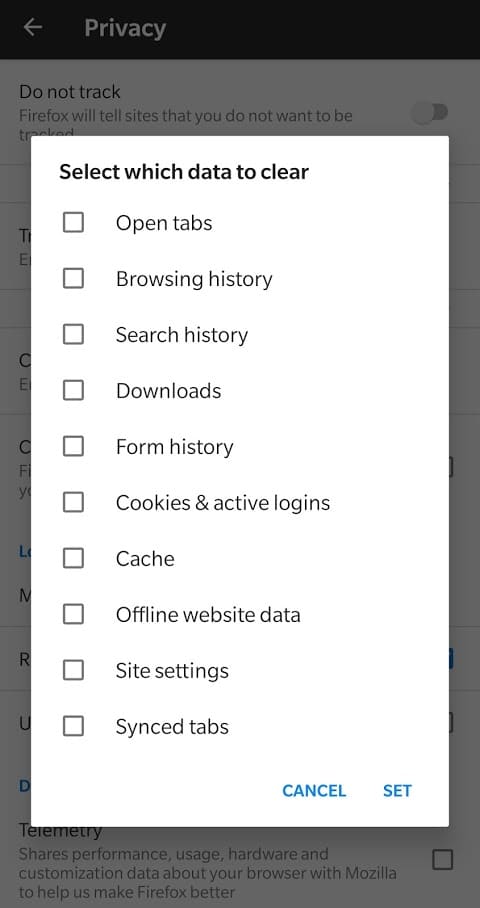Viewport: 480px width, 908px height.
Task: Enable the Search history checkbox
Action: click(x=73, y=334)
